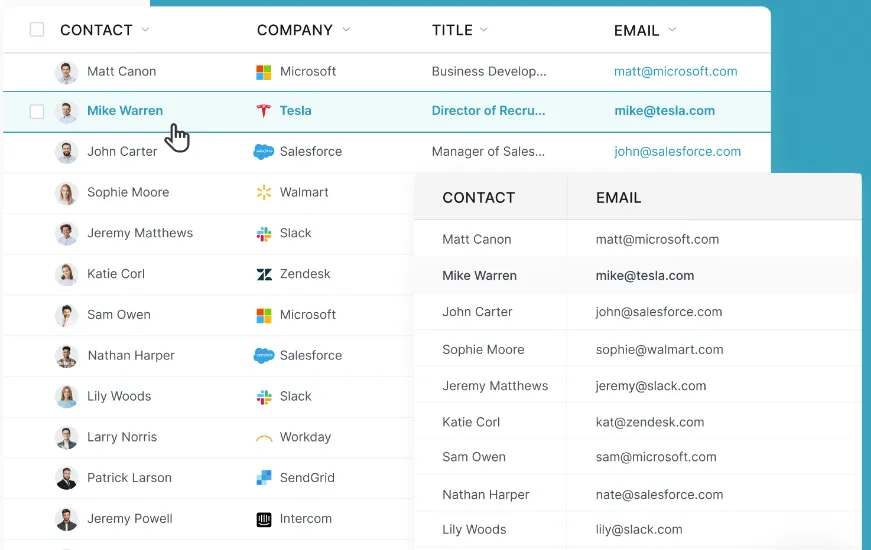Click Sophie Moore's avatar photo
871x550 pixels.
click(x=66, y=193)
